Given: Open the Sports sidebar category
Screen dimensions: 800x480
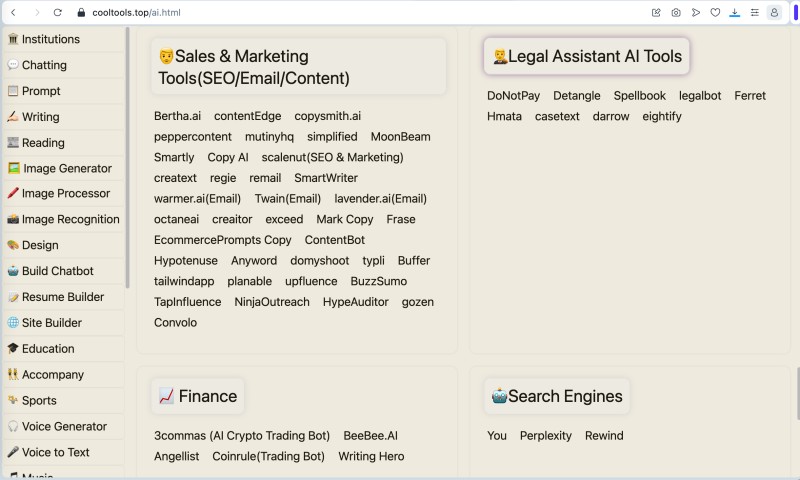Looking at the screenshot, I should [x=64, y=400].
